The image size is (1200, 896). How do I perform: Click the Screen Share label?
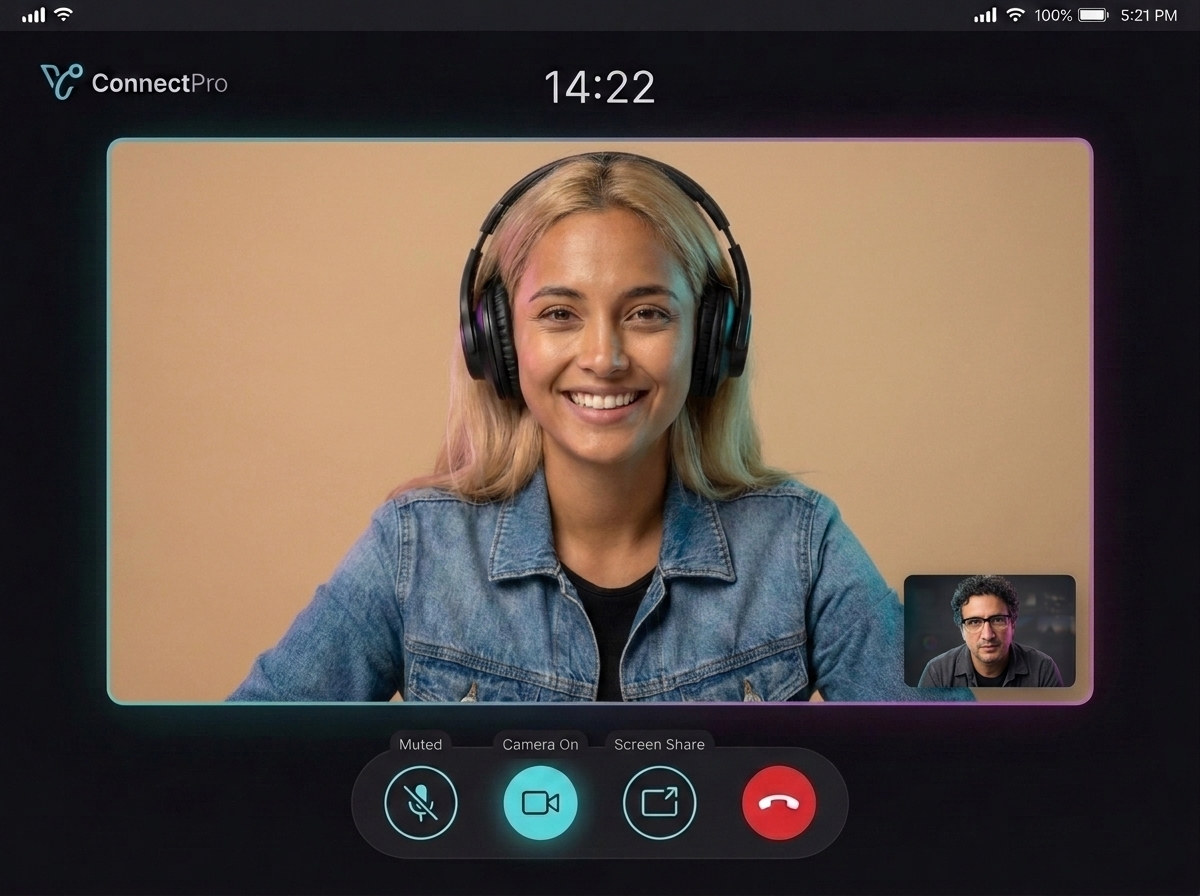click(659, 744)
